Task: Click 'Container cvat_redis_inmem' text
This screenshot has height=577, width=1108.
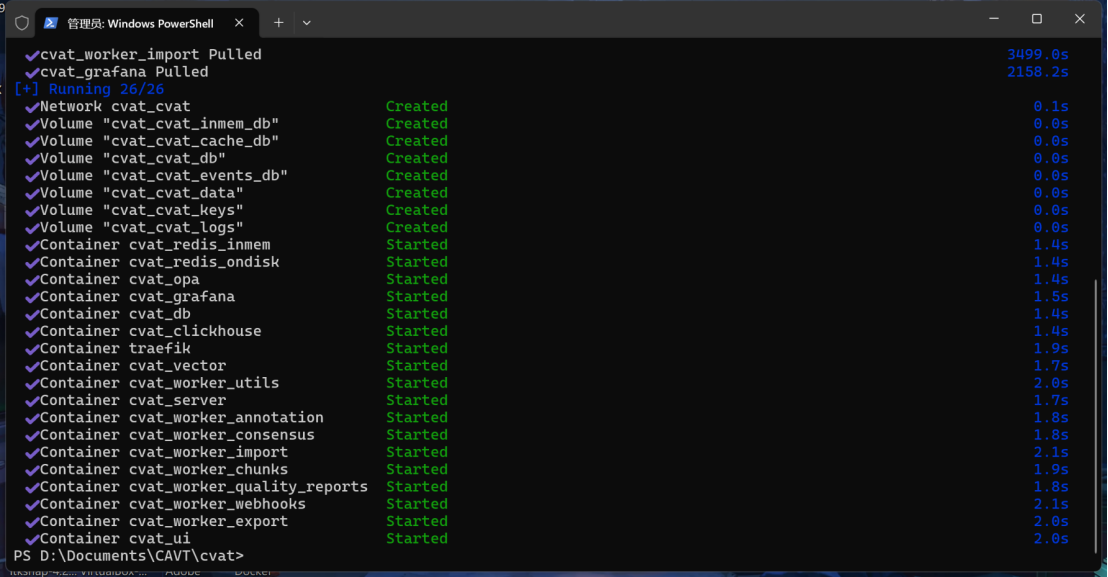Action: click(155, 245)
